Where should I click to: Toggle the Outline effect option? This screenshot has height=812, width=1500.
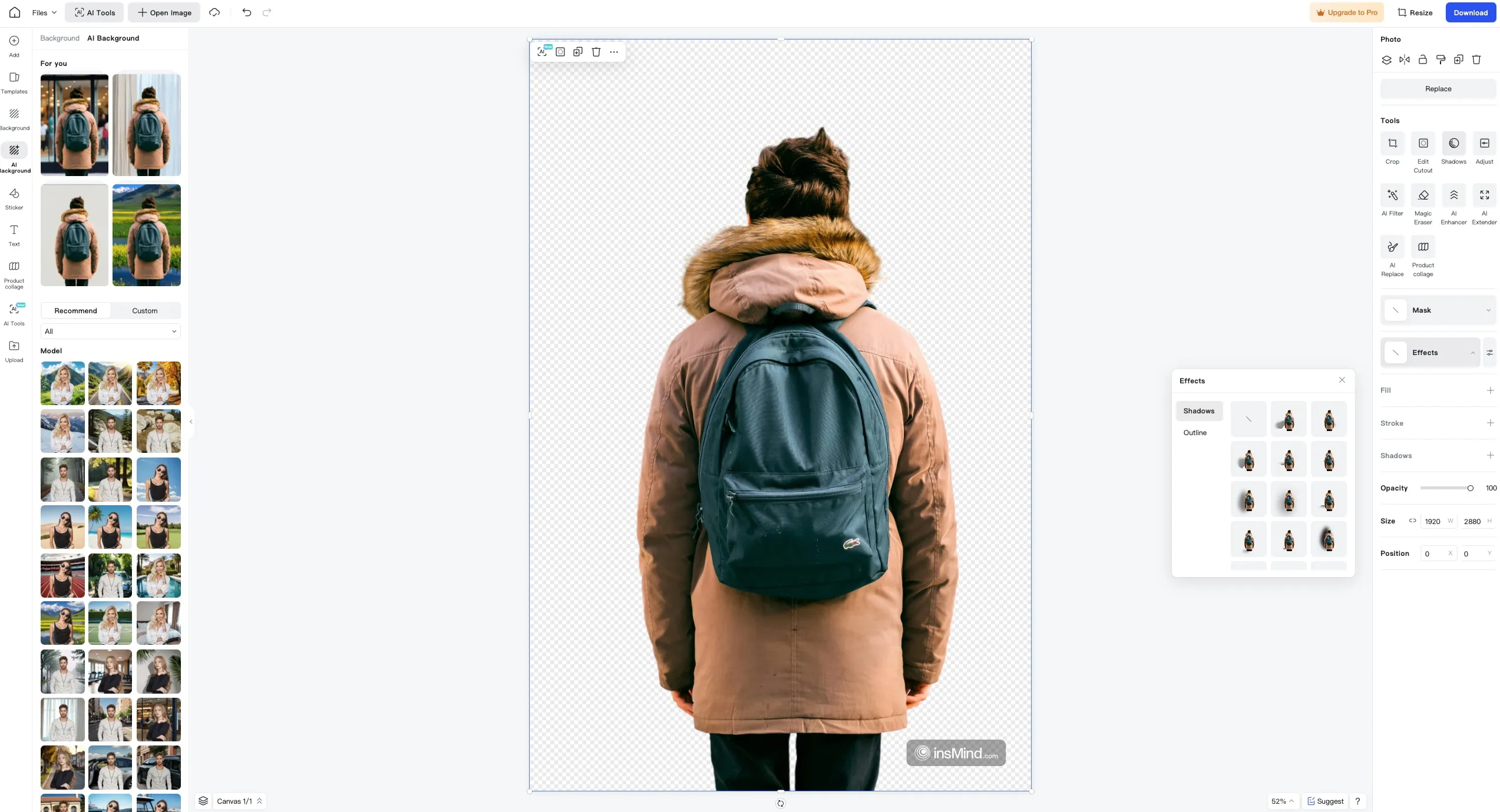(x=1196, y=432)
